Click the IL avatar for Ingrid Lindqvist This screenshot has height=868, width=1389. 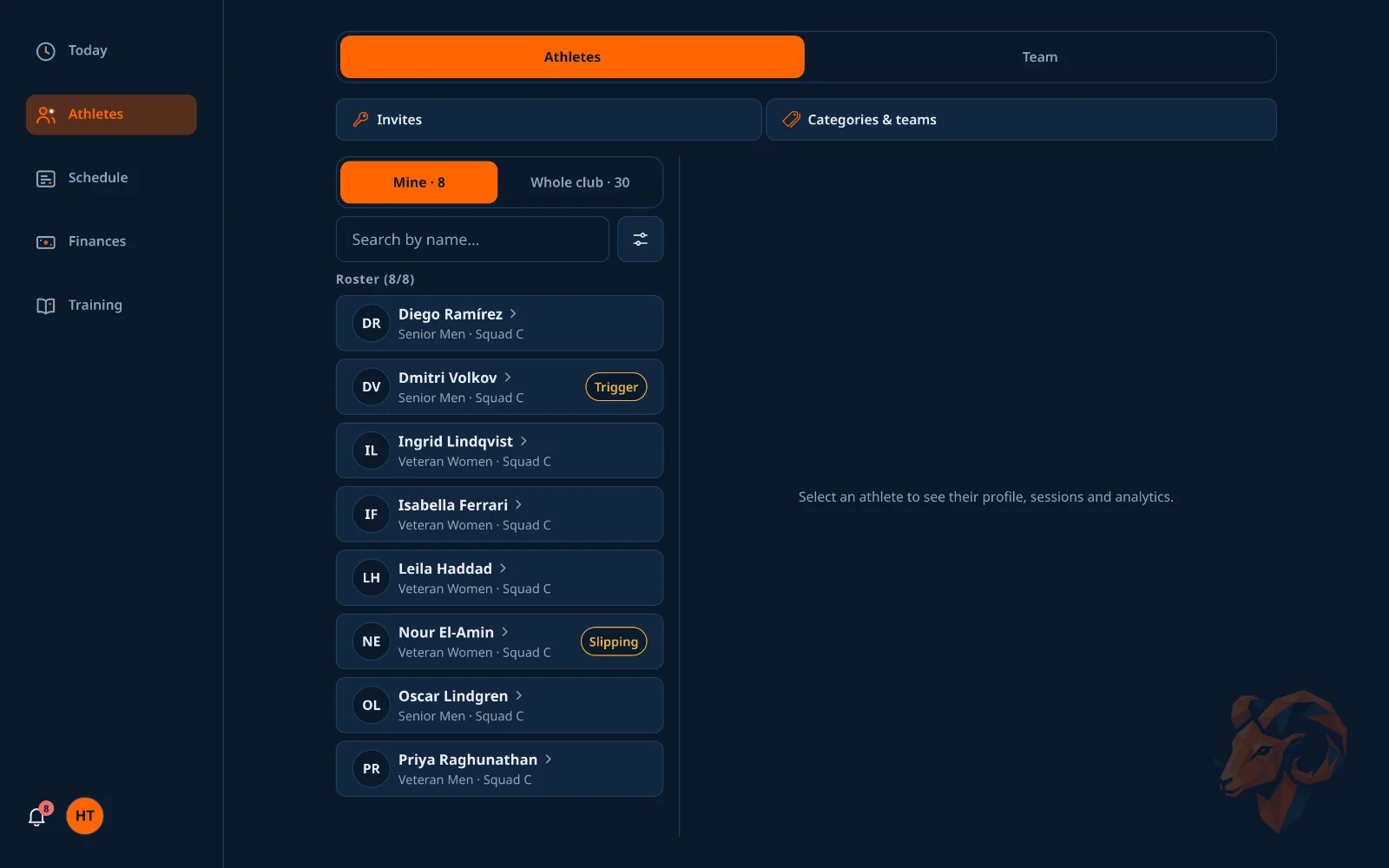point(372,450)
